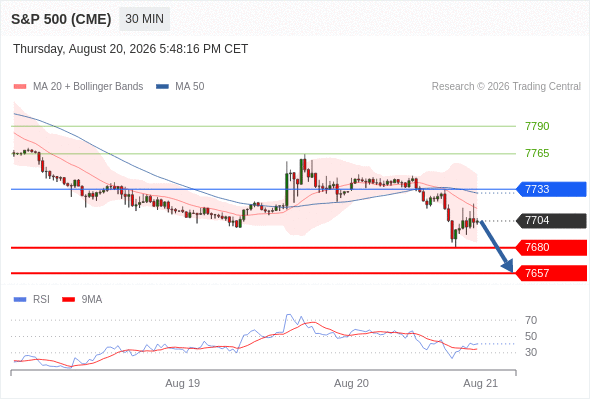Screen dimensions: 590x400
Task: Click the MA 50 blue legend swatch
Action: coord(162,87)
